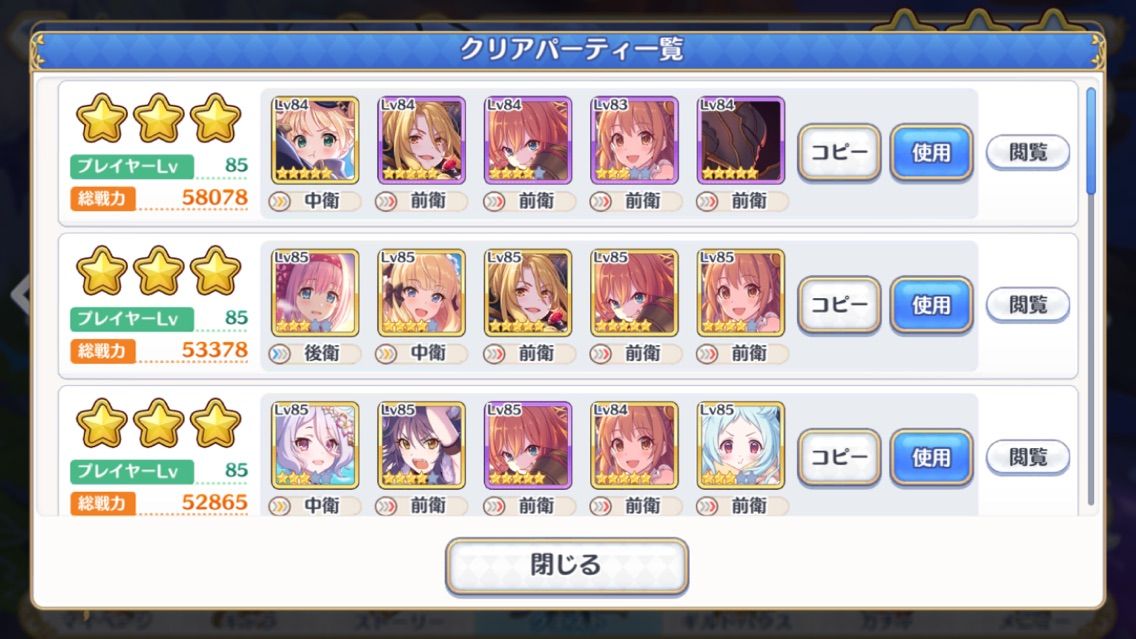Use the 53378 power party
Screen dimensions: 1136x639
point(931,304)
